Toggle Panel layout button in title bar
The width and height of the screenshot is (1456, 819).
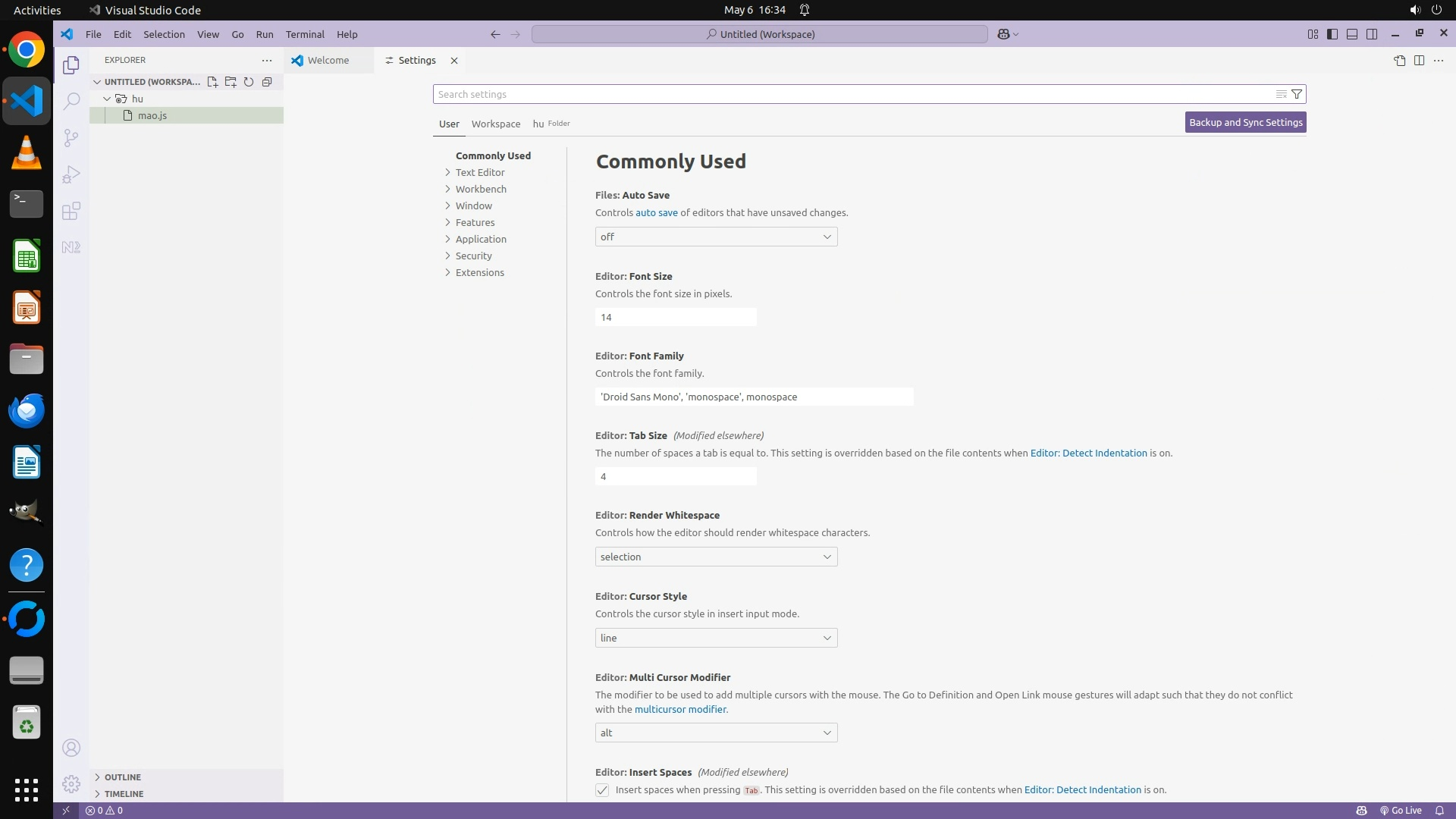(x=1352, y=34)
